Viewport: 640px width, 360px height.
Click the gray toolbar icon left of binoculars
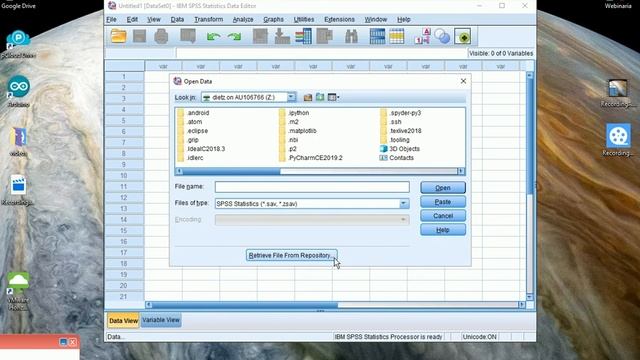pos(324,36)
